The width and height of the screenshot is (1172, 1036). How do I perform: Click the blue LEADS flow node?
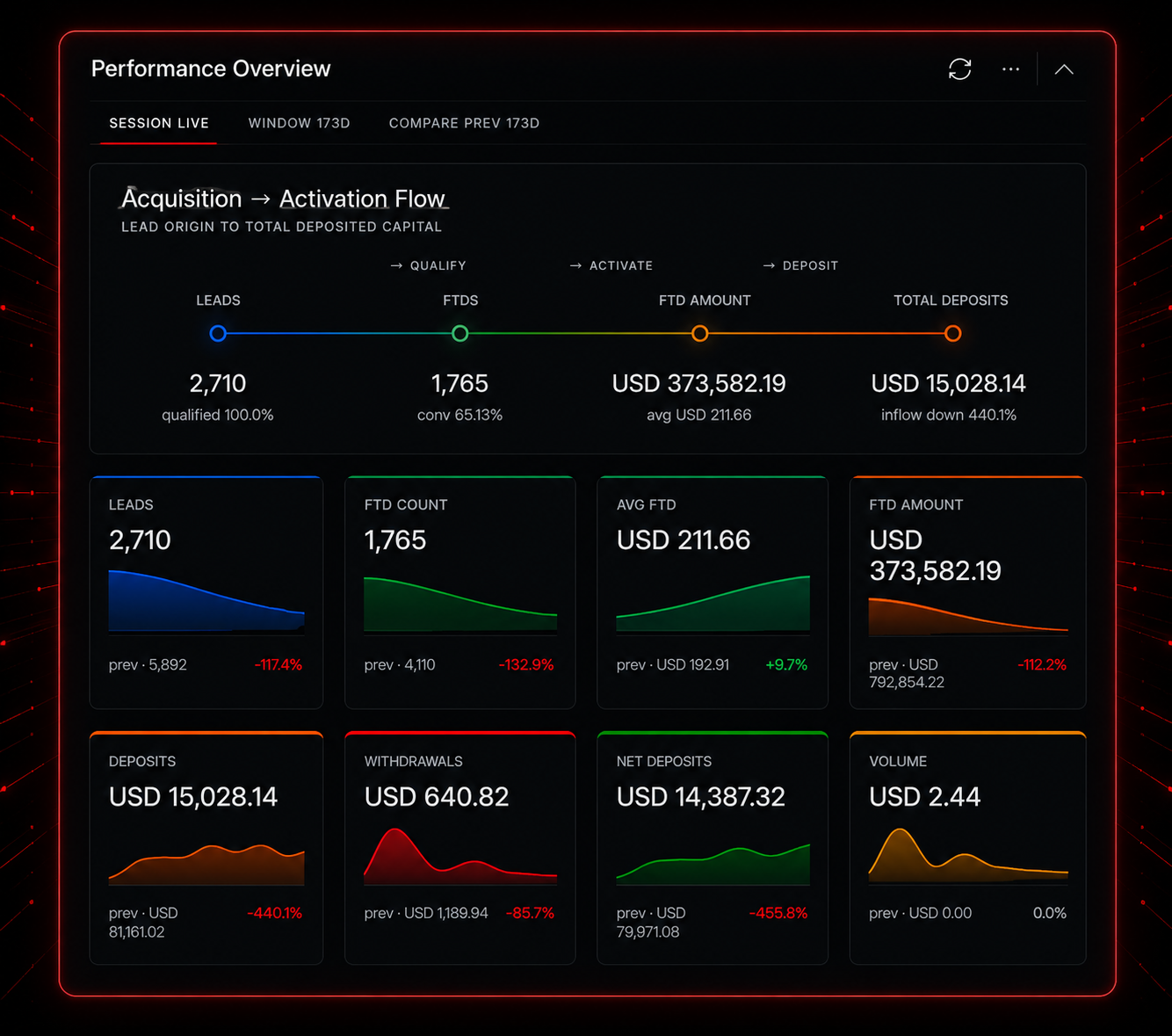[x=218, y=333]
